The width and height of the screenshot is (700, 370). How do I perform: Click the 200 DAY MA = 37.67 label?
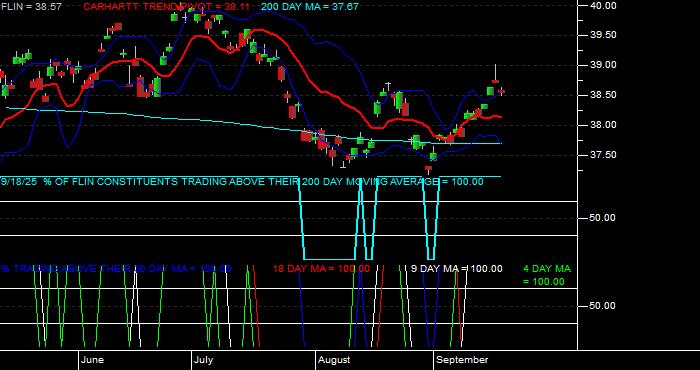point(309,7)
